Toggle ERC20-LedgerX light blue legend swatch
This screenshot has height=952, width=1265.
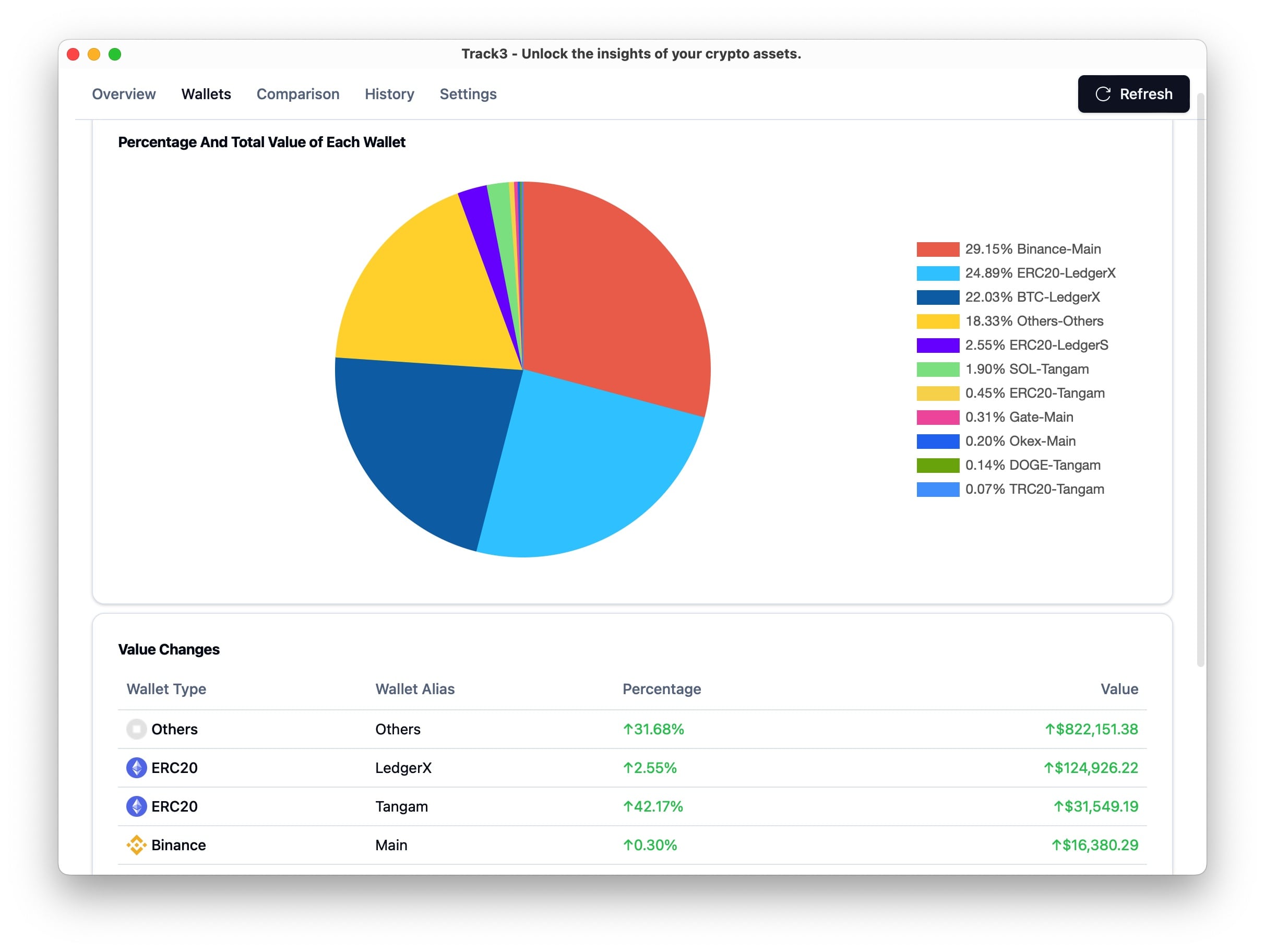[937, 273]
